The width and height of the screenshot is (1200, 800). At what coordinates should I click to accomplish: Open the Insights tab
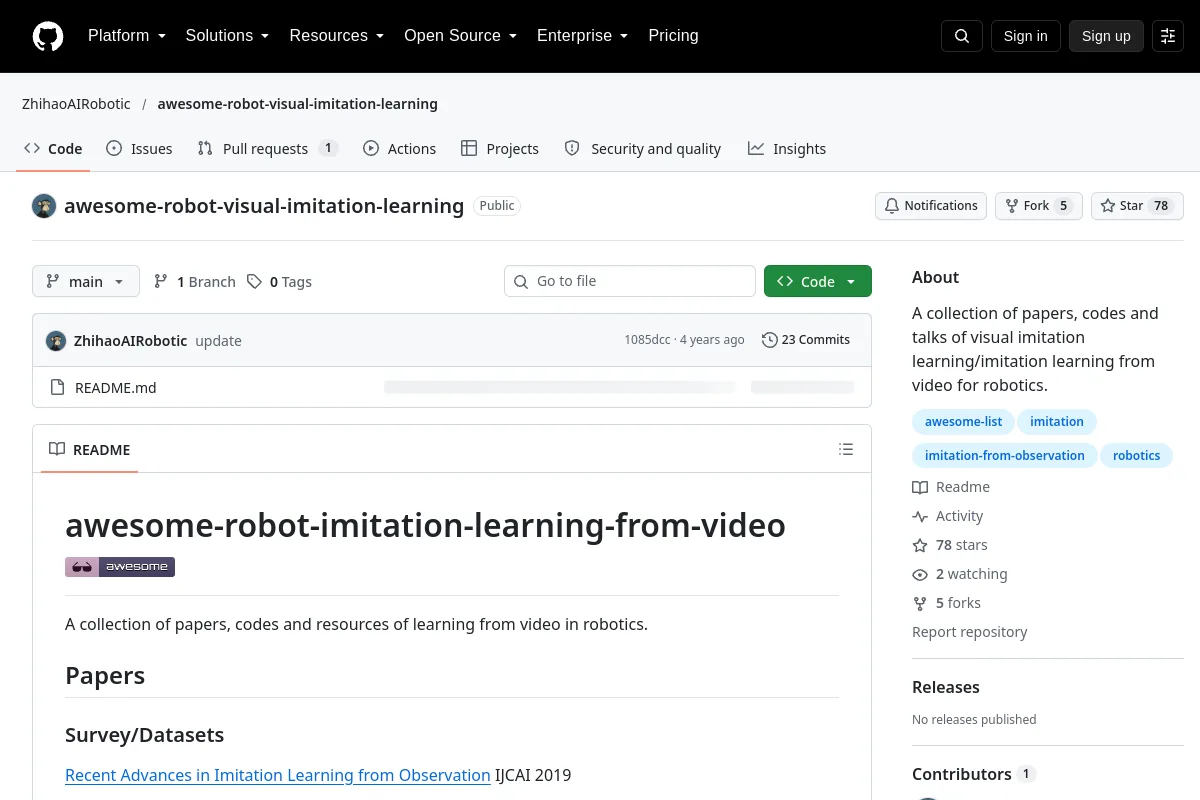point(787,148)
